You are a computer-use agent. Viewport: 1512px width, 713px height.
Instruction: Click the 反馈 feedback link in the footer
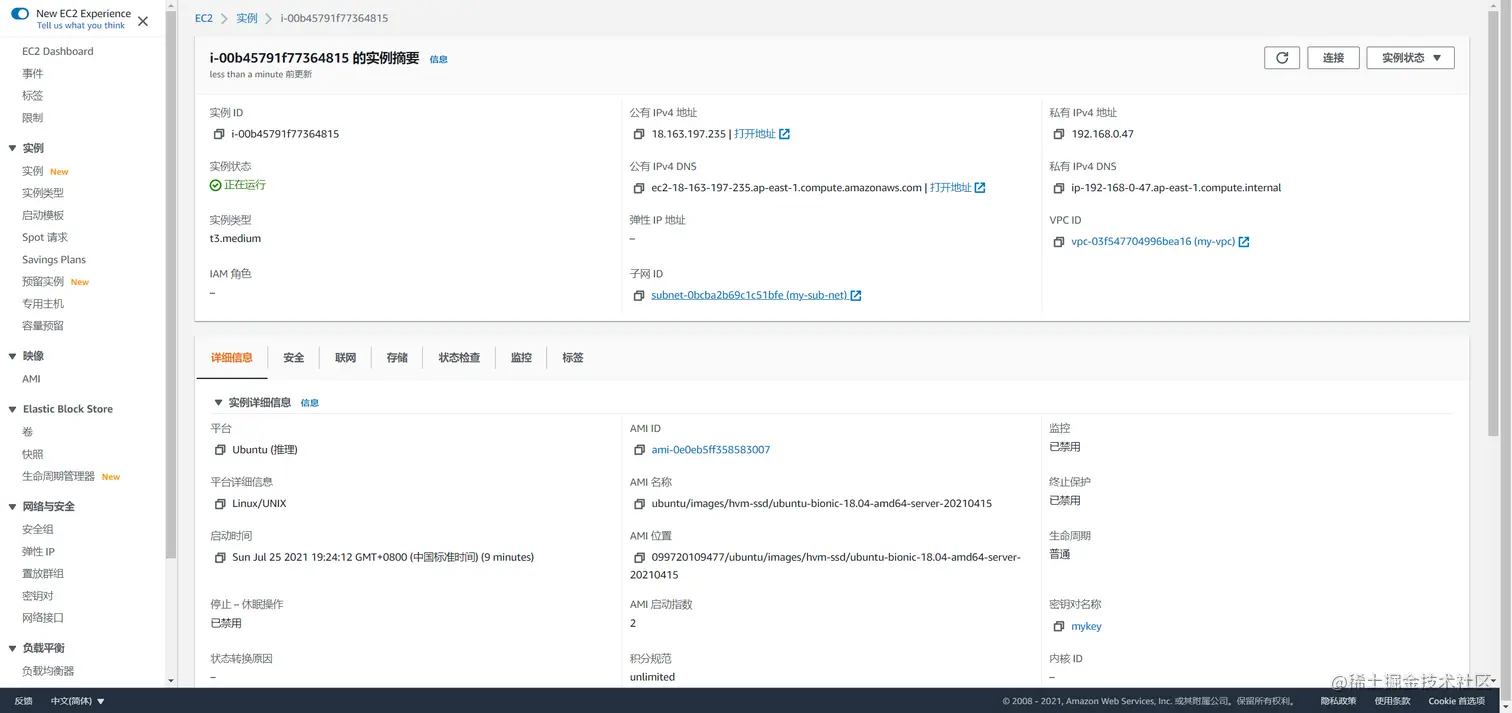tap(23, 701)
